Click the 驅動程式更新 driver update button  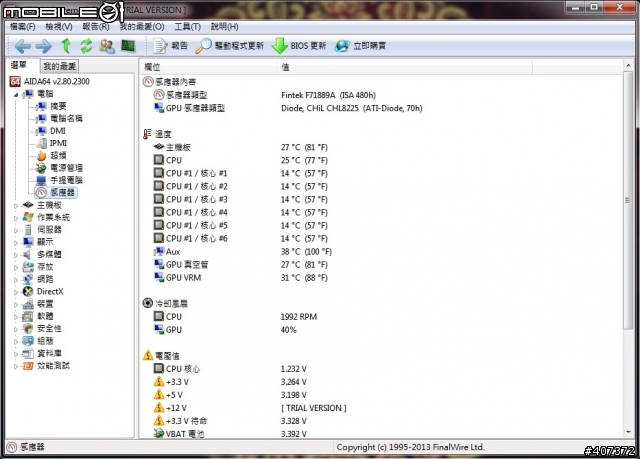(x=229, y=46)
